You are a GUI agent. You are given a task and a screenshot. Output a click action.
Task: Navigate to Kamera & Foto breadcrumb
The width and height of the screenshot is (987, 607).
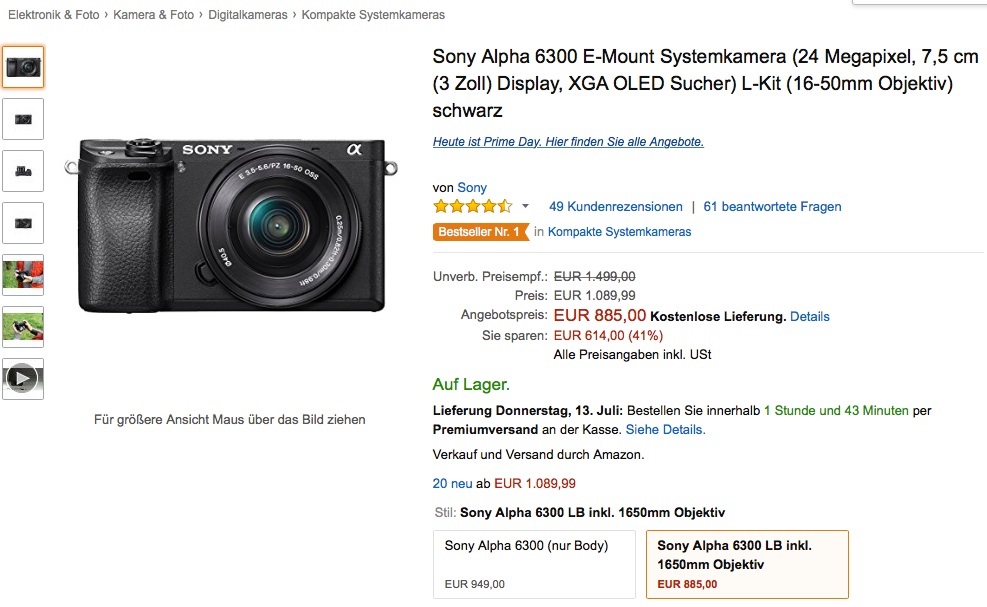click(x=150, y=14)
